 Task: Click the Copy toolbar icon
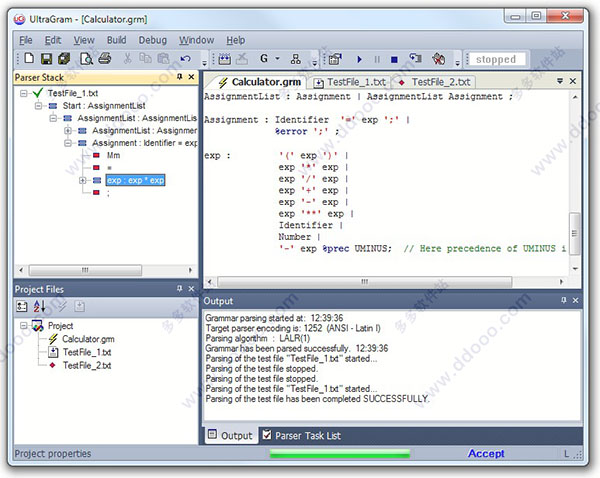pyautogui.click(x=145, y=58)
